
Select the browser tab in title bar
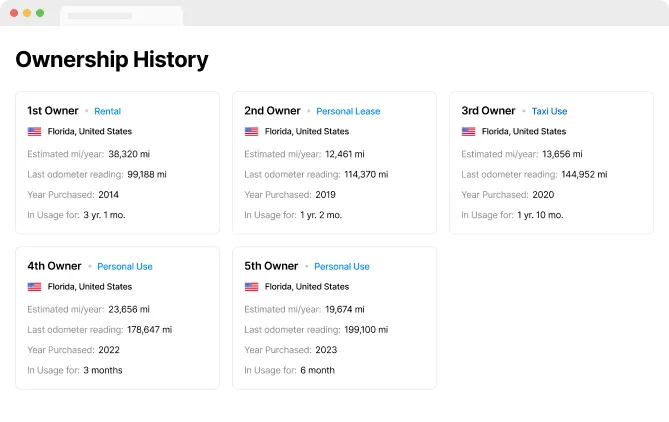[120, 16]
